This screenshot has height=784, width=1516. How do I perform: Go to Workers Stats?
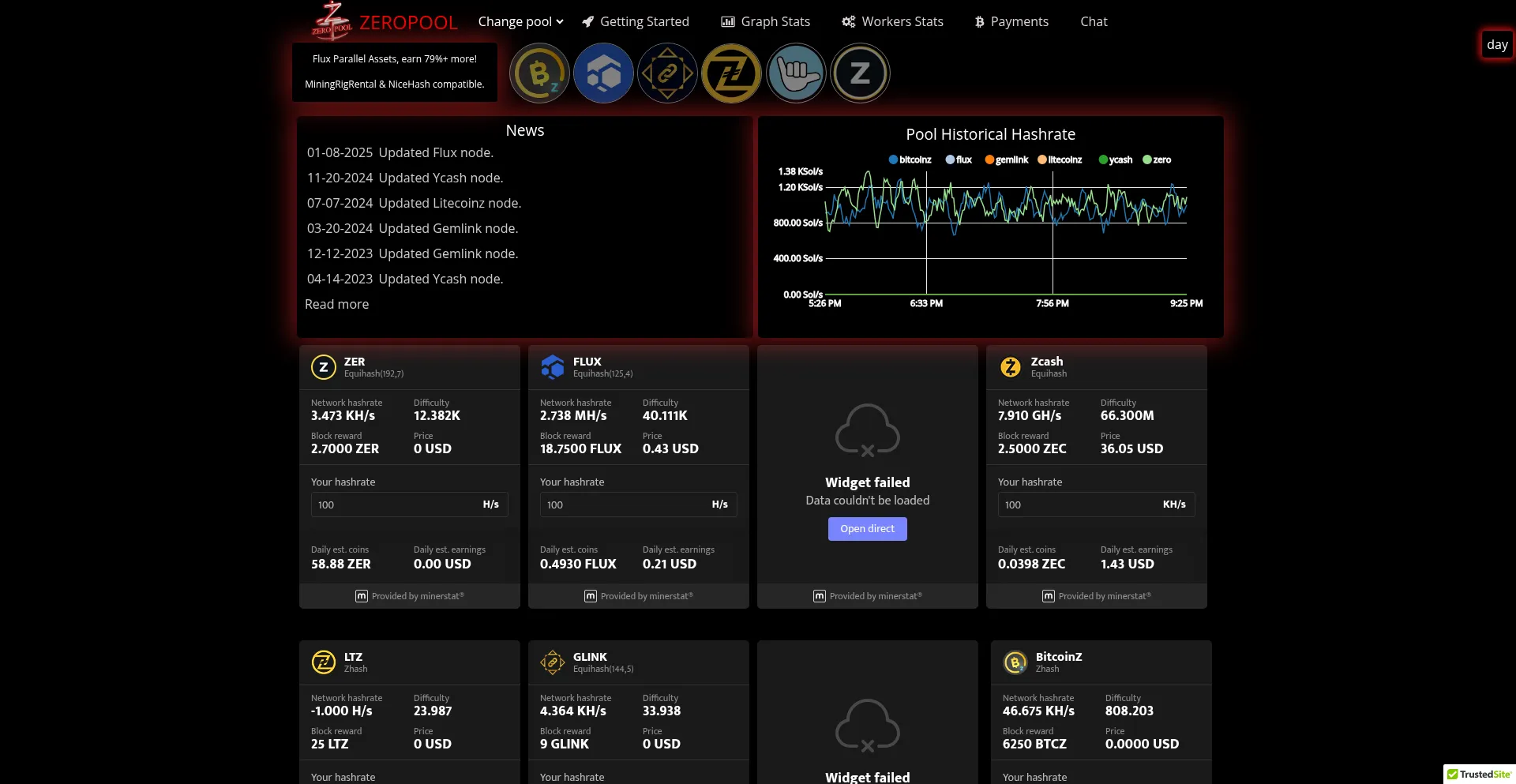point(893,21)
